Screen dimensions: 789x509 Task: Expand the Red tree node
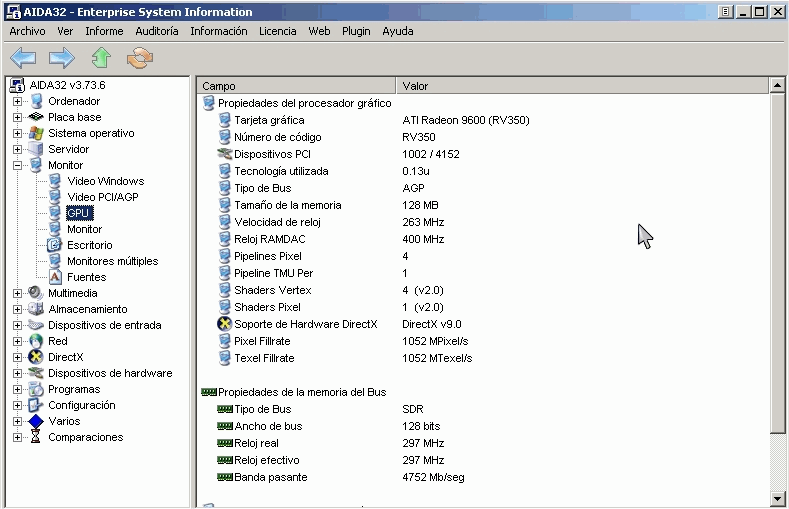18,341
